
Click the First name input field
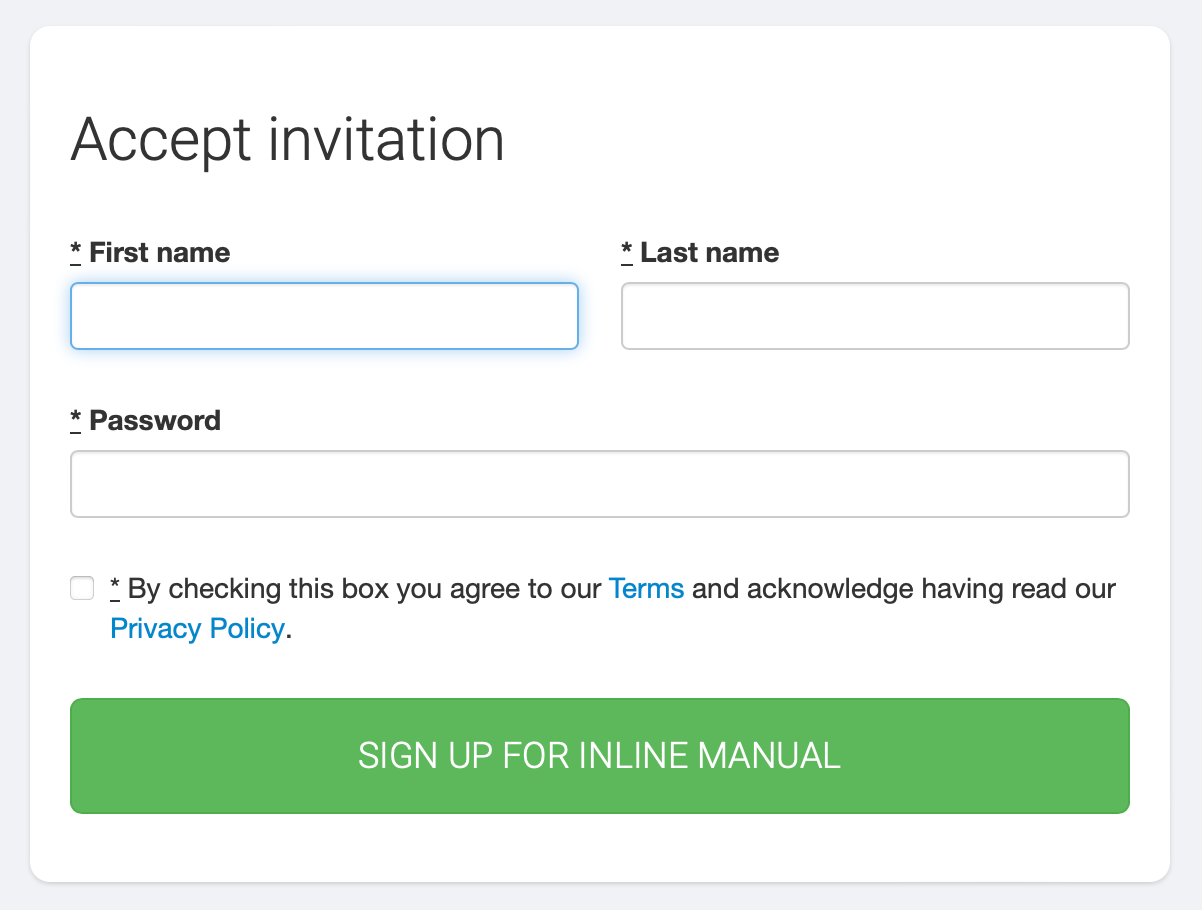tap(324, 316)
